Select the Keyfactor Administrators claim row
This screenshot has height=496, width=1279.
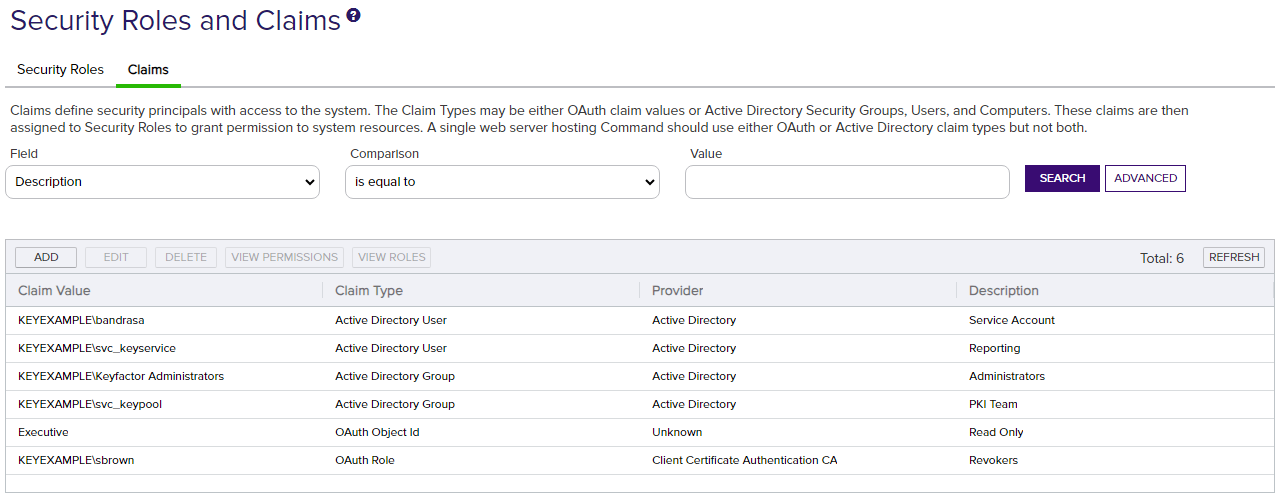click(639, 376)
